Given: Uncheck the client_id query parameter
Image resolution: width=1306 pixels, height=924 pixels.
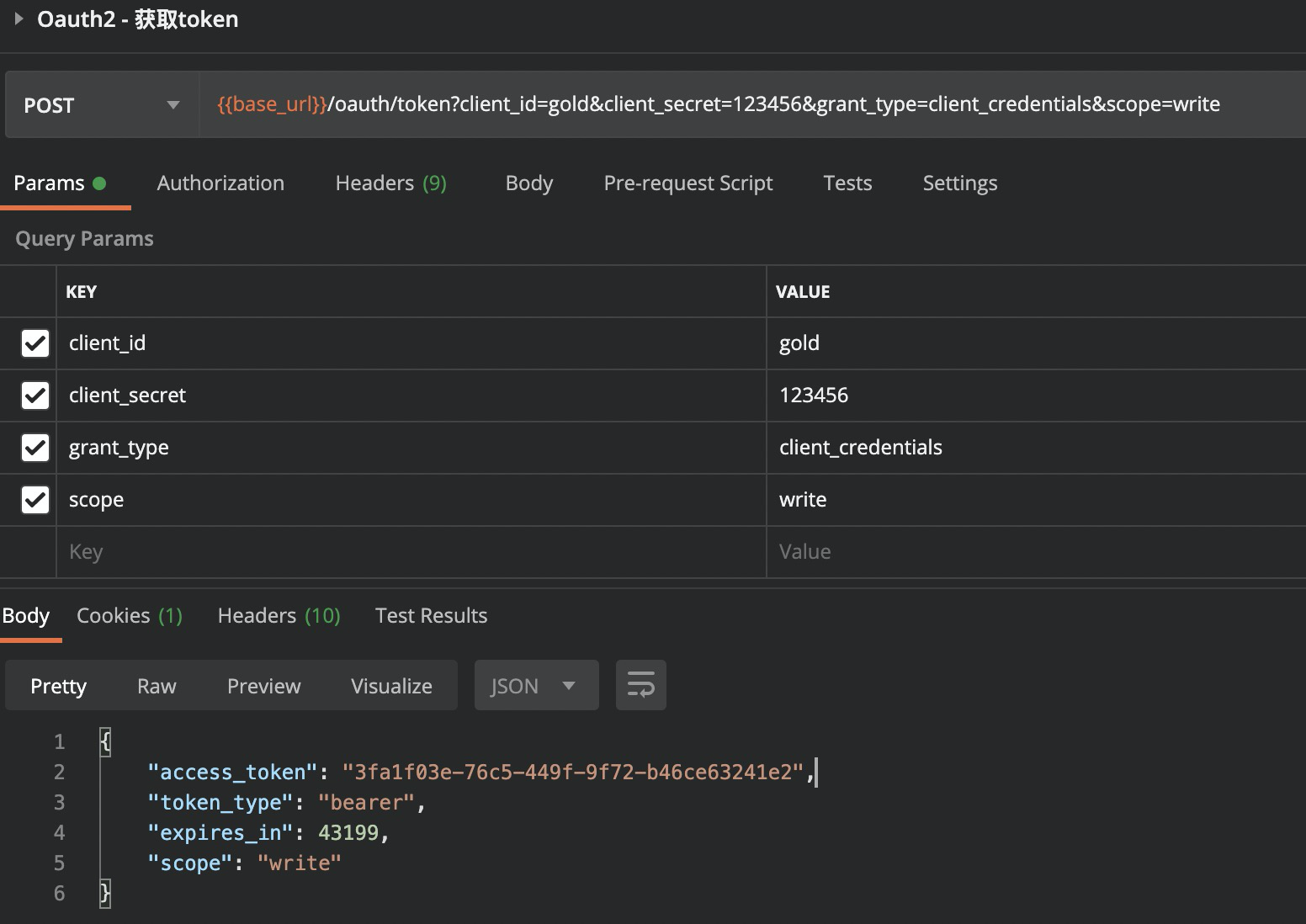Looking at the screenshot, I should pyautogui.click(x=35, y=343).
